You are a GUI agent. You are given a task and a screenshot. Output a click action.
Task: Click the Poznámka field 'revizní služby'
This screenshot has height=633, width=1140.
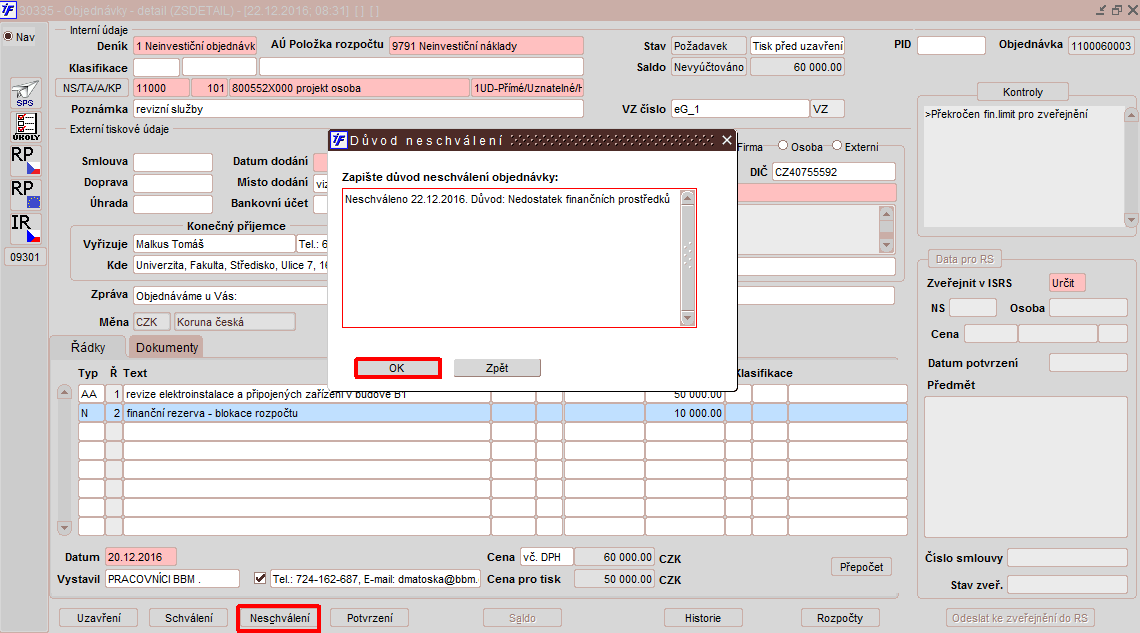coord(358,109)
